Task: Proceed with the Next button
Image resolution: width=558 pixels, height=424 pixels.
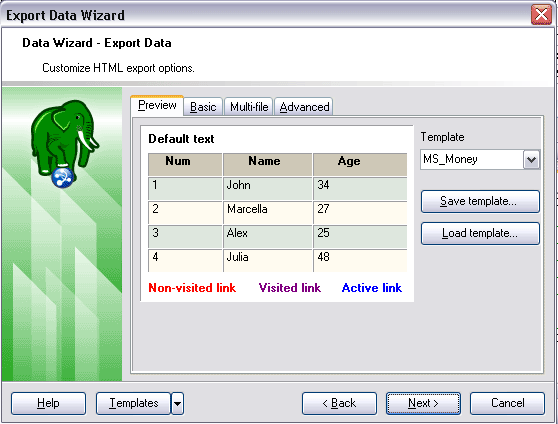Action: tap(423, 403)
